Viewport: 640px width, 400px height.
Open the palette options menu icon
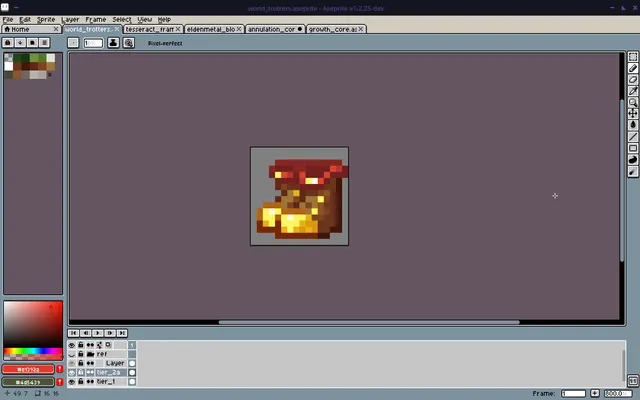pos(44,43)
